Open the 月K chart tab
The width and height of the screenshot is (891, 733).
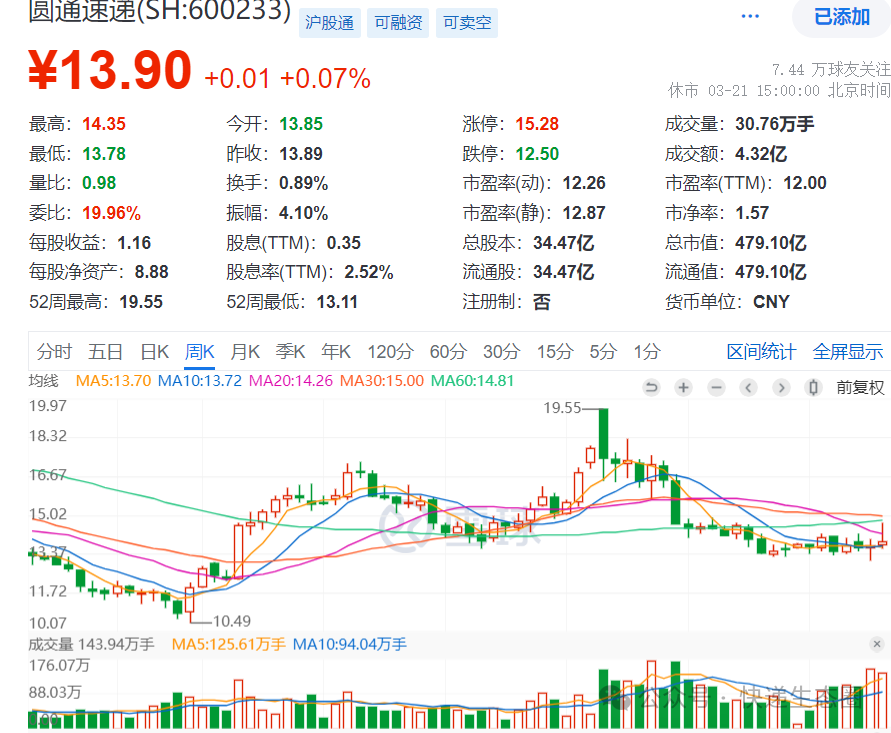pyautogui.click(x=245, y=352)
